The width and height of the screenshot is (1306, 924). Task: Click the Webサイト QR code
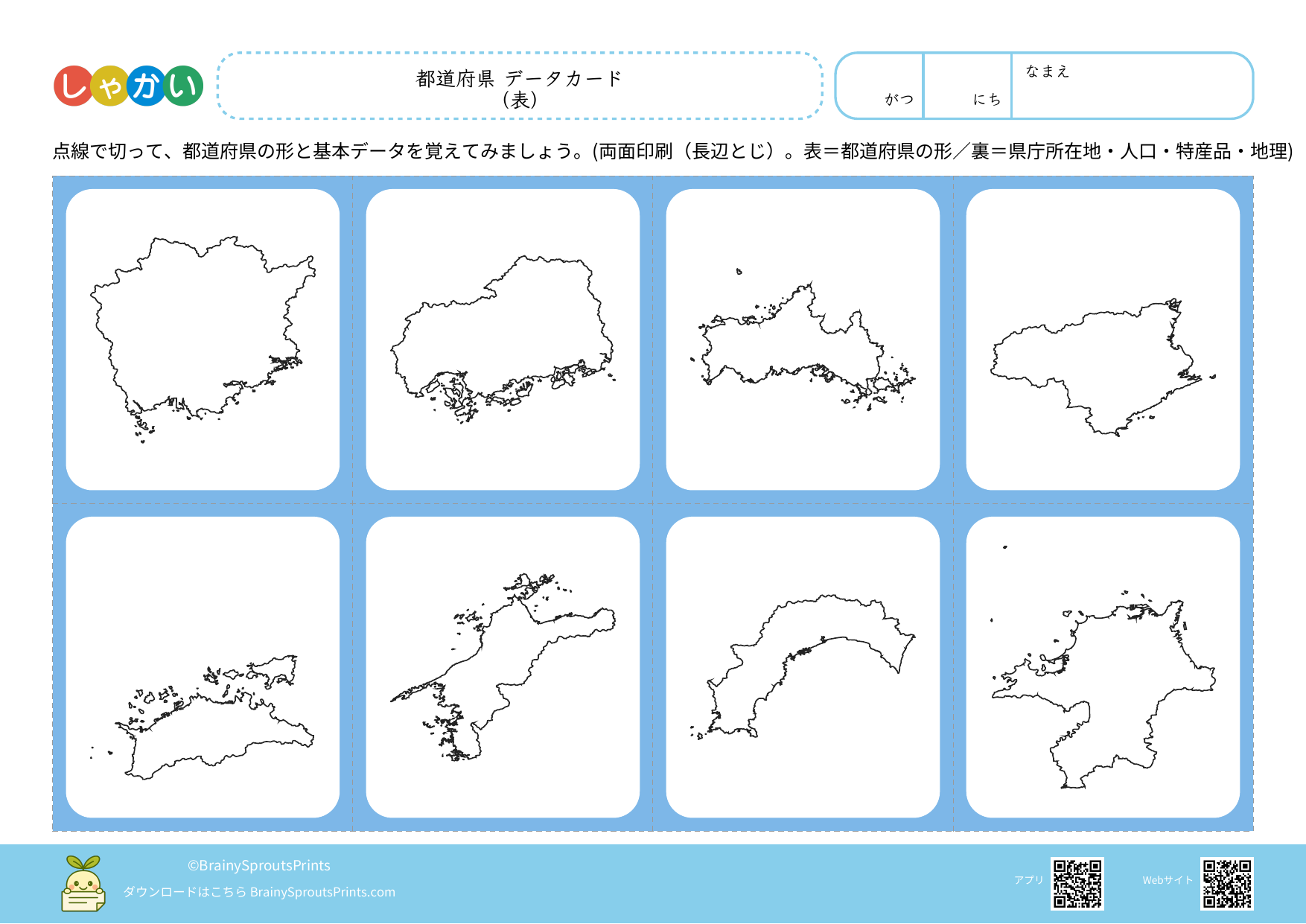click(1226, 884)
